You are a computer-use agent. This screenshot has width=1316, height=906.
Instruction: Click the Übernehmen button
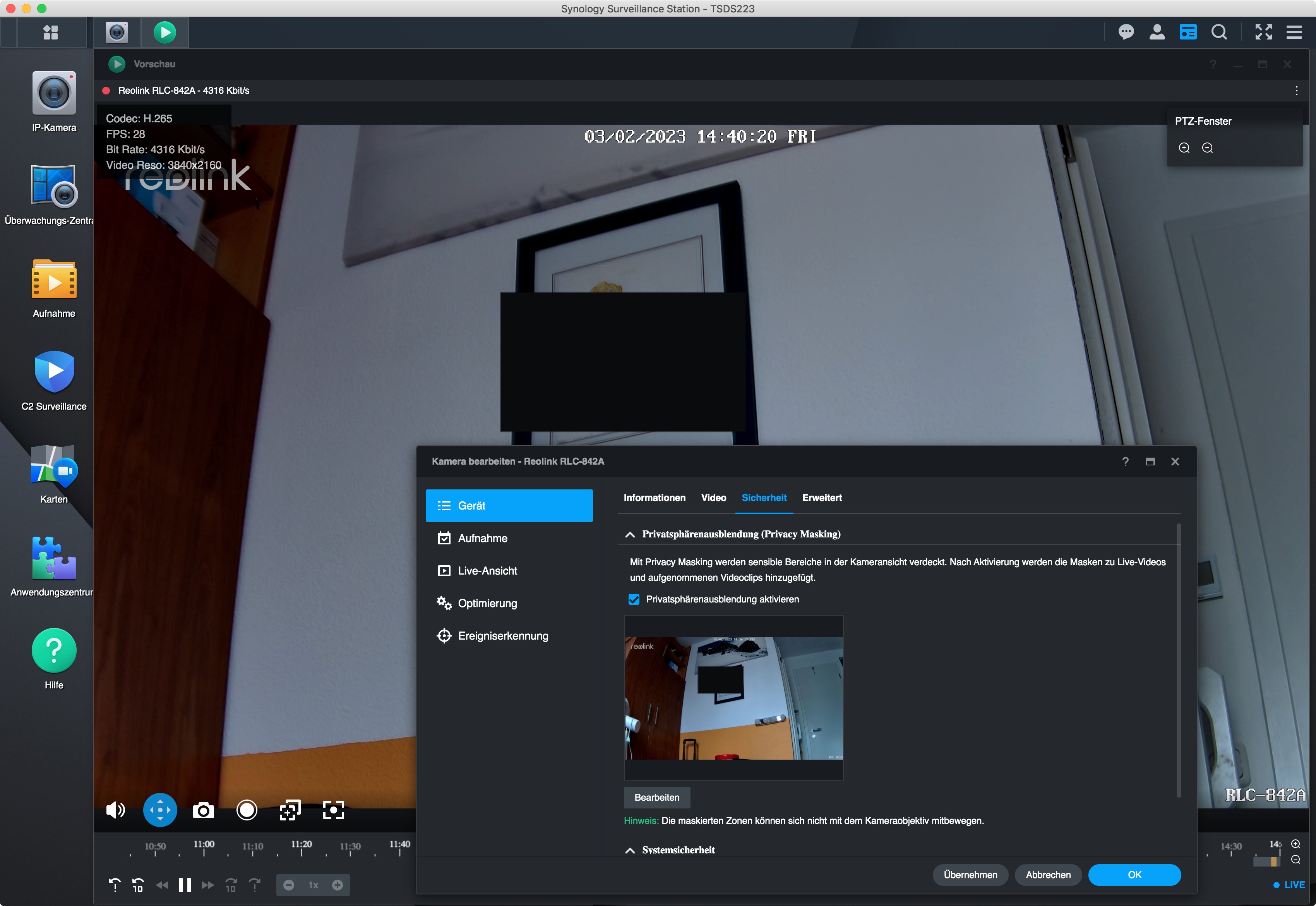click(970, 875)
